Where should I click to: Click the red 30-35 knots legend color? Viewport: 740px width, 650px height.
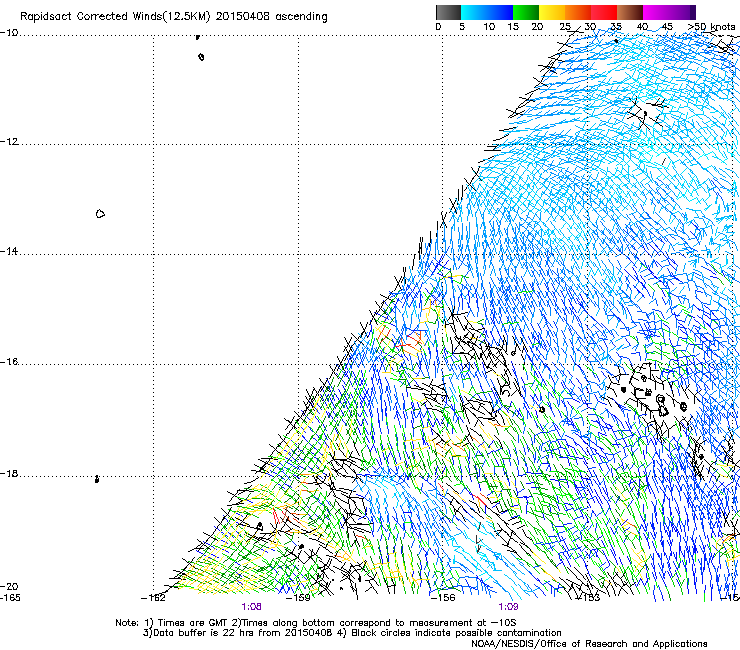tap(604, 12)
